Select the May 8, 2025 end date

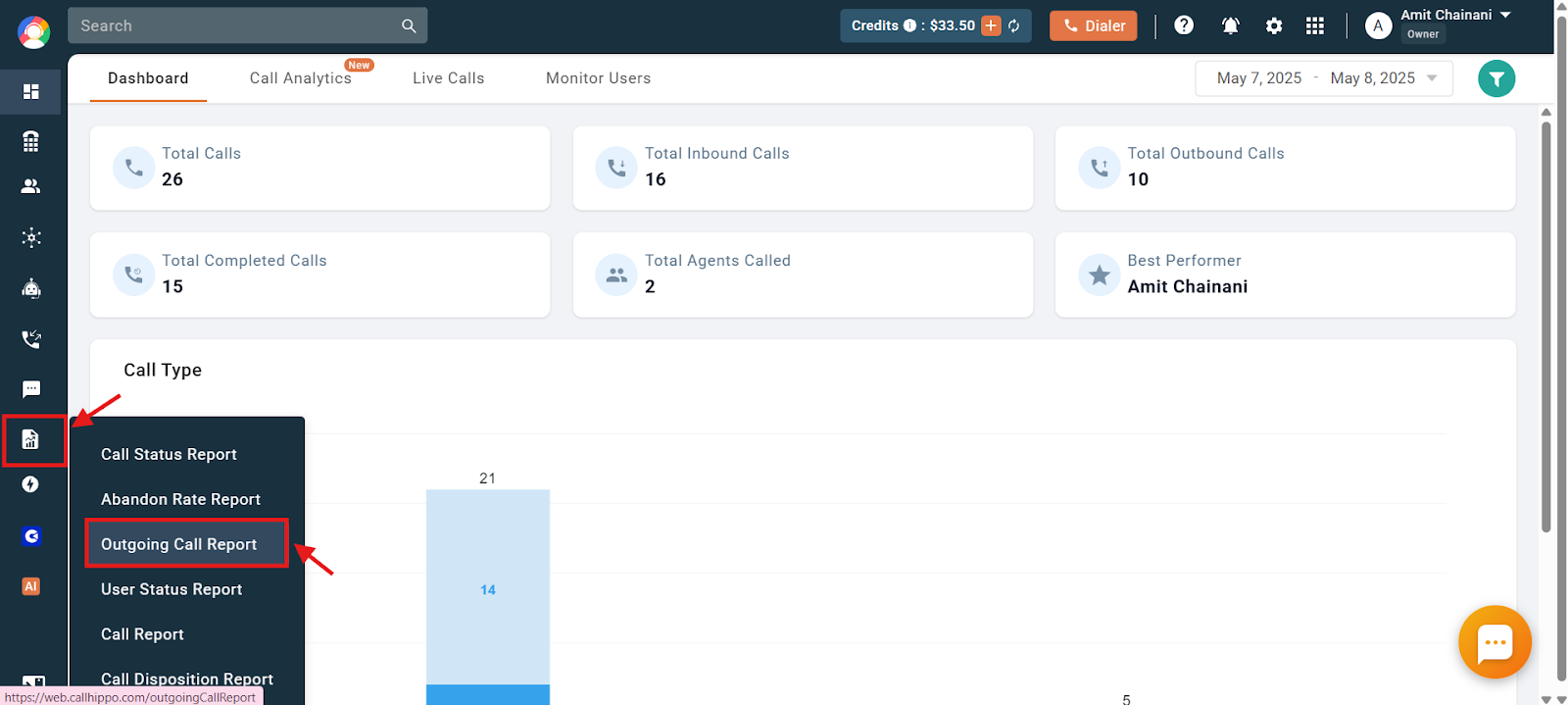coord(1372,78)
